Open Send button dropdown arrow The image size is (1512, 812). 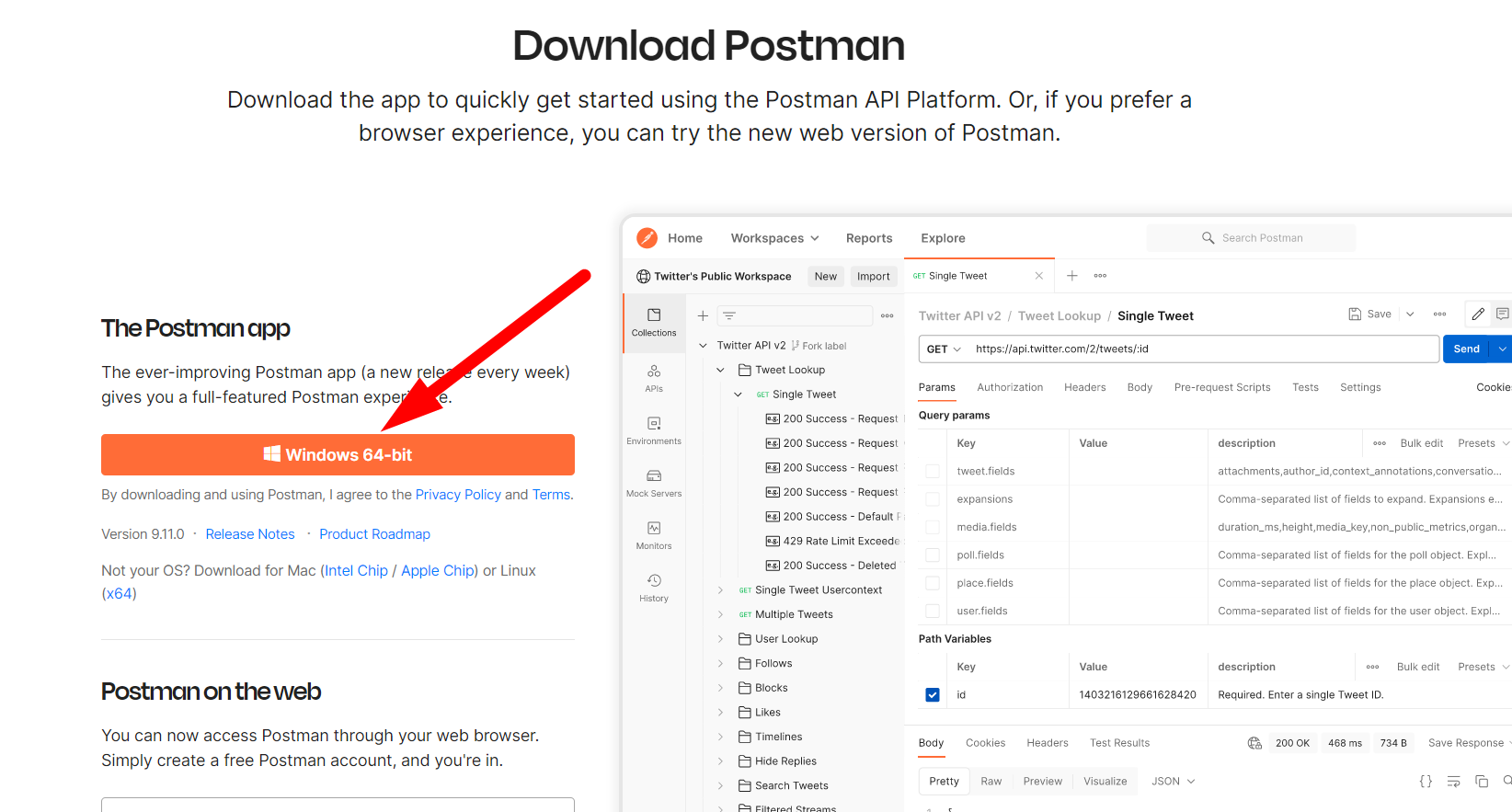click(x=1503, y=349)
